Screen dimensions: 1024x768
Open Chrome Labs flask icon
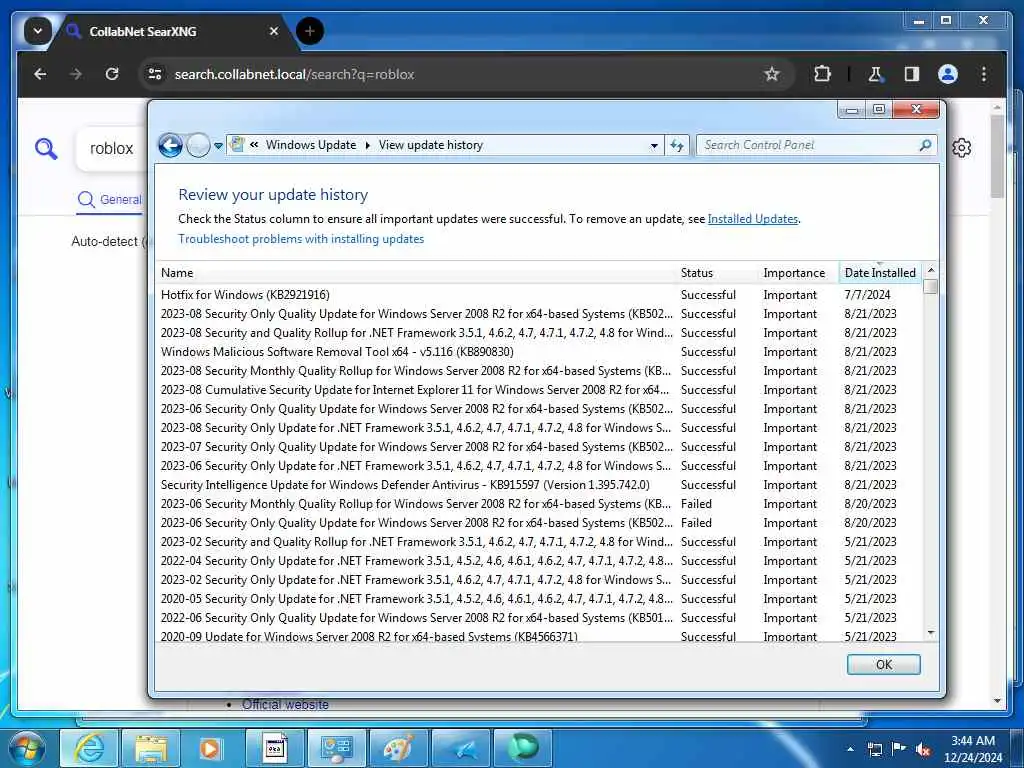pyautogui.click(x=875, y=74)
